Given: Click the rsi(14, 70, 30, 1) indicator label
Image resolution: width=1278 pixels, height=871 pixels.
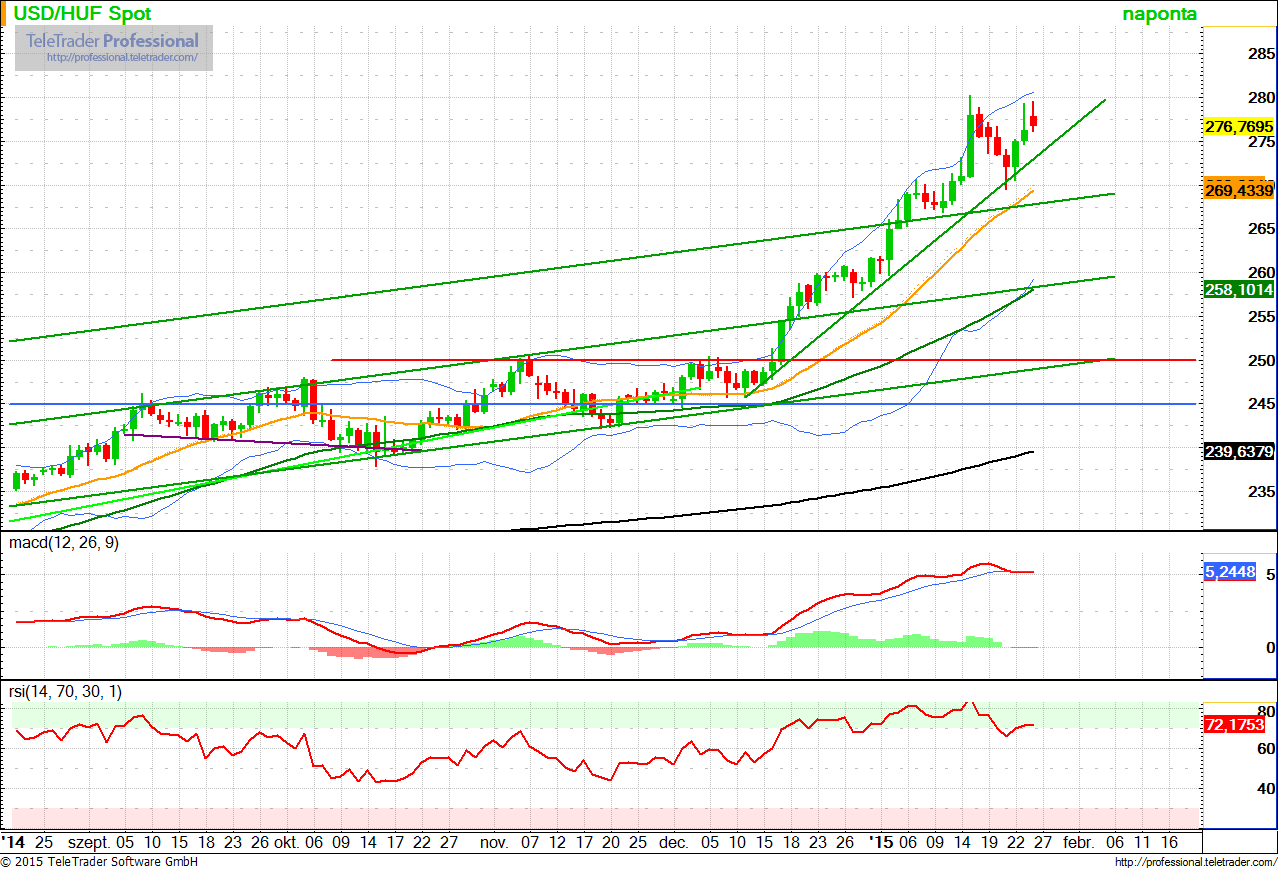Looking at the screenshot, I should [x=65, y=691].
